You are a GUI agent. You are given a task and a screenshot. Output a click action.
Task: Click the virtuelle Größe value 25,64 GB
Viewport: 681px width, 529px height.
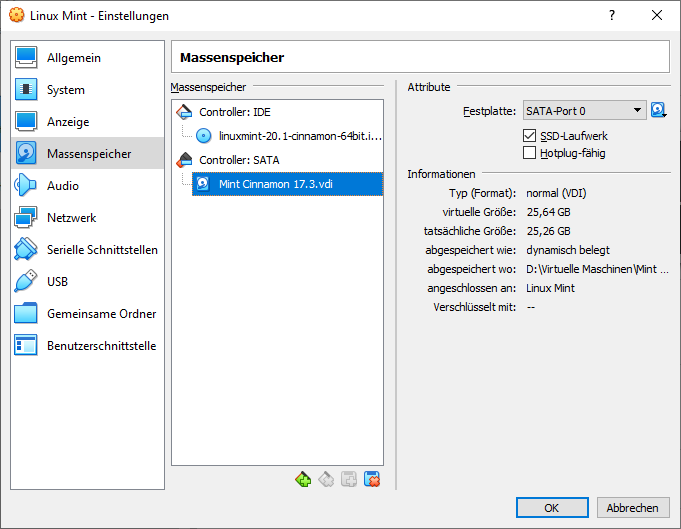[x=549, y=212]
